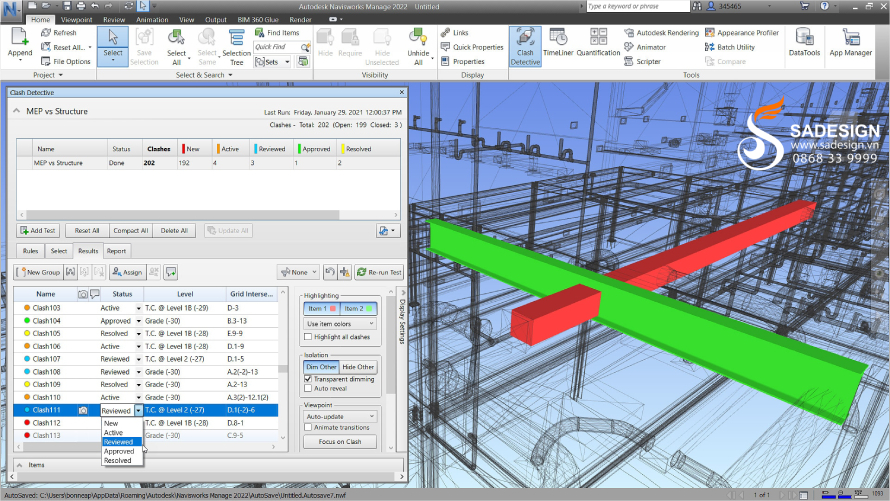Image resolution: width=890 pixels, height=501 pixels.
Task: Activate the Select tool
Action: point(112,45)
